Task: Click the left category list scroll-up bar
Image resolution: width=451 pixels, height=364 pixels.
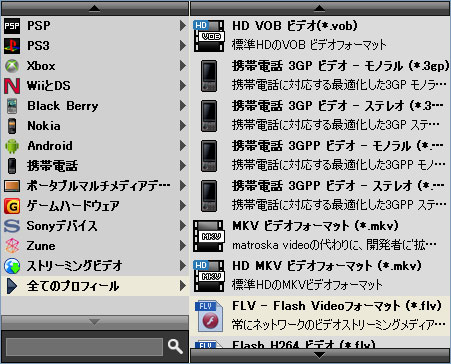Action: coord(95,8)
